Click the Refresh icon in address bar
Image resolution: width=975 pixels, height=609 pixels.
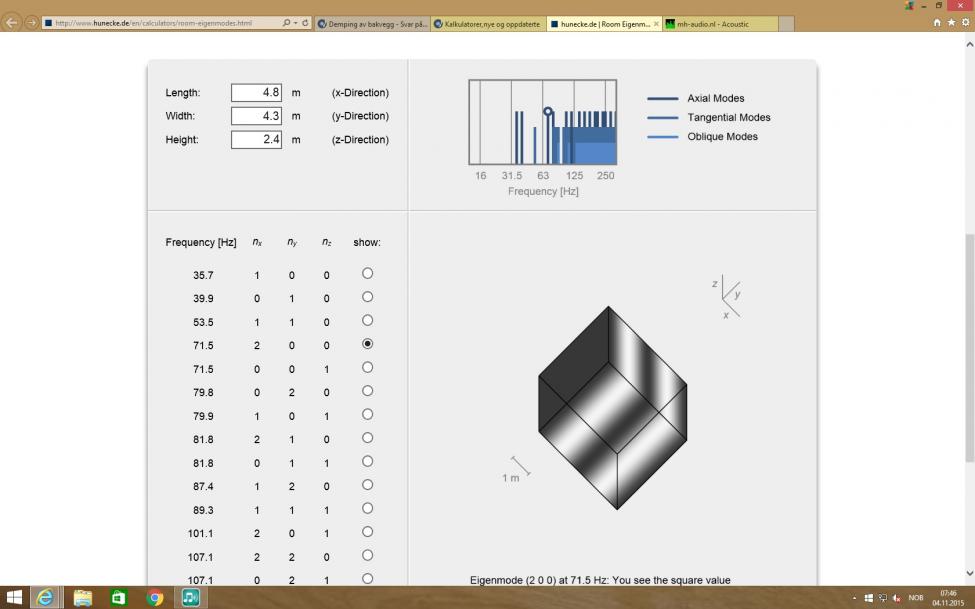point(305,23)
